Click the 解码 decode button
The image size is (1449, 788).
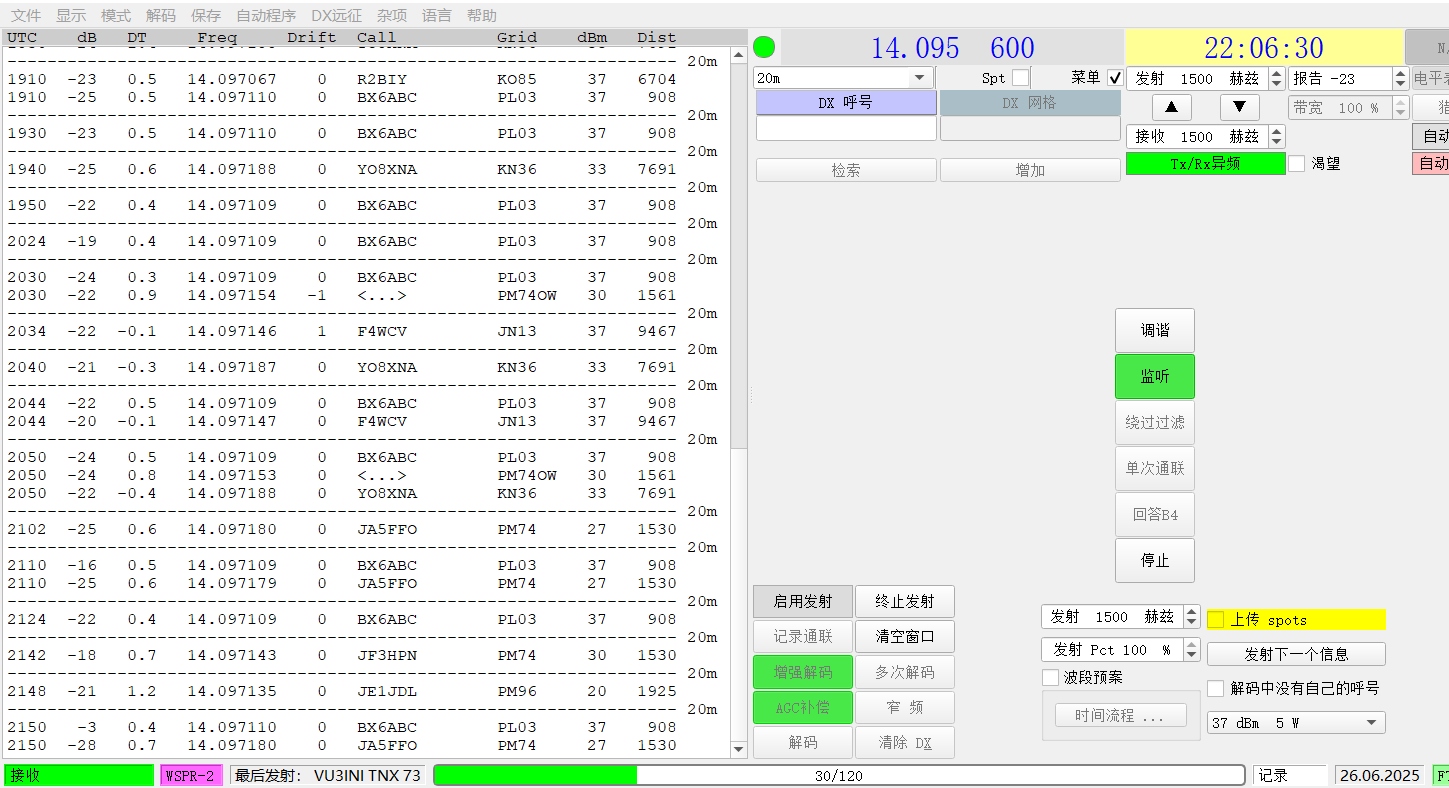[803, 742]
